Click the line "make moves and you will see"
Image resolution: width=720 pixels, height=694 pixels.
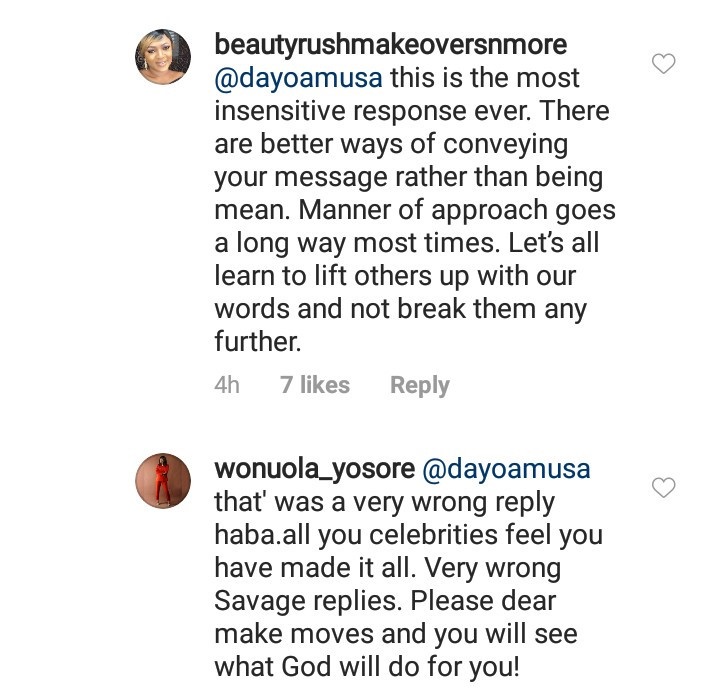(395, 636)
